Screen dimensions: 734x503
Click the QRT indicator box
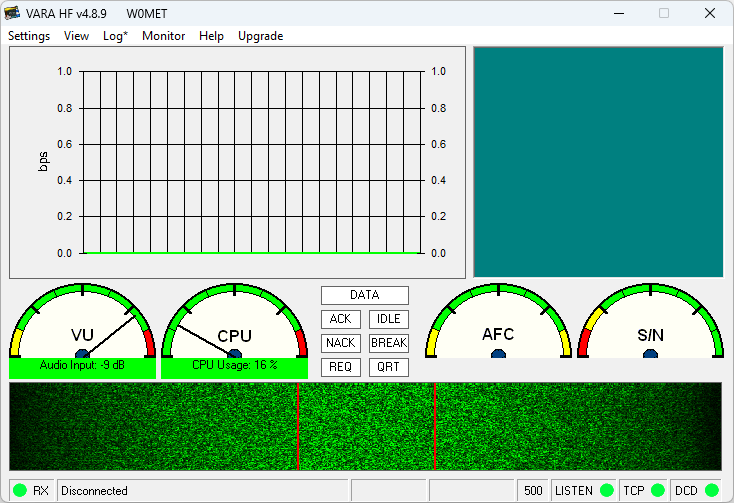coord(388,367)
